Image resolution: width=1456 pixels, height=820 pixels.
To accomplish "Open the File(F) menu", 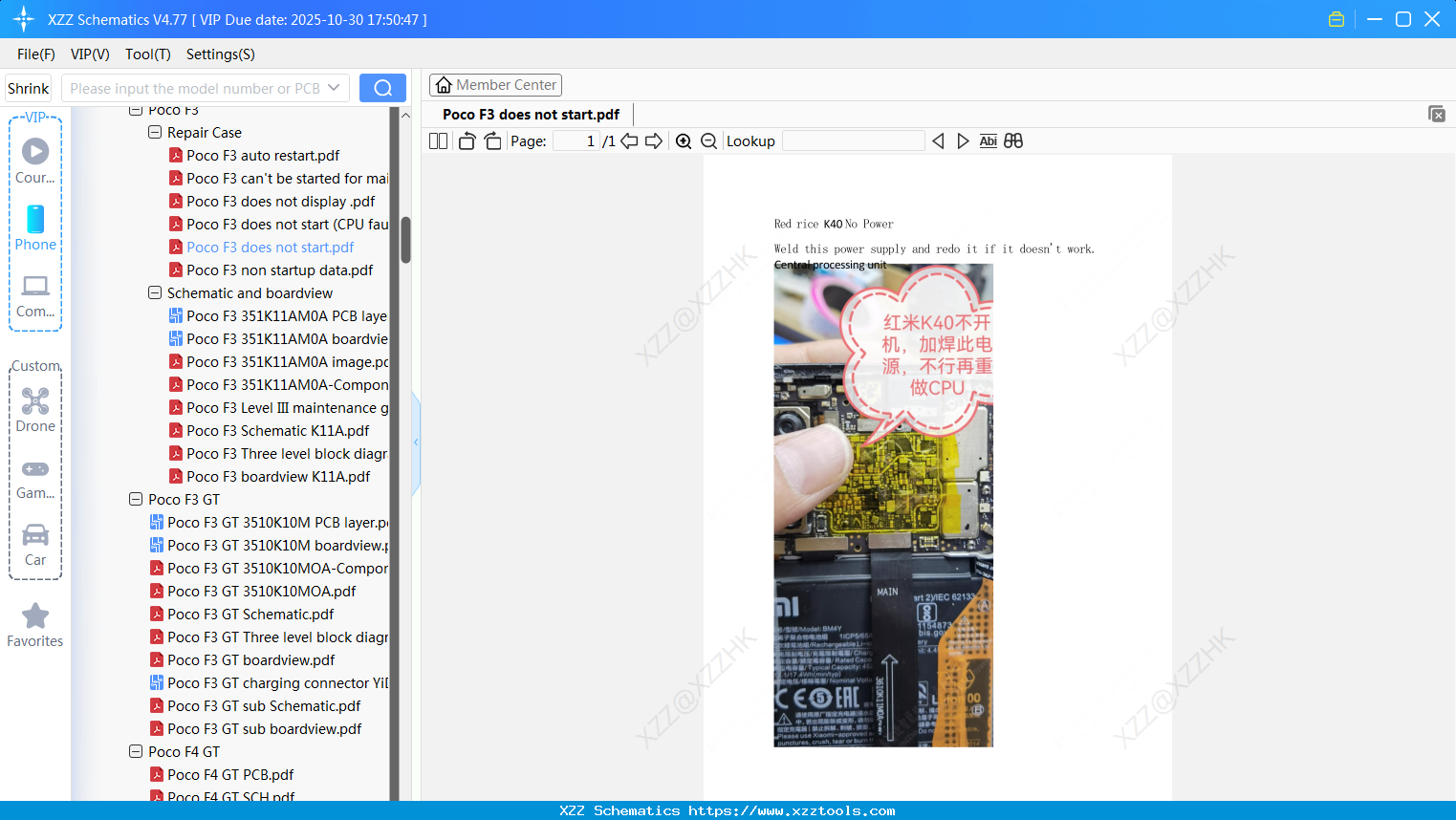I will [36, 54].
